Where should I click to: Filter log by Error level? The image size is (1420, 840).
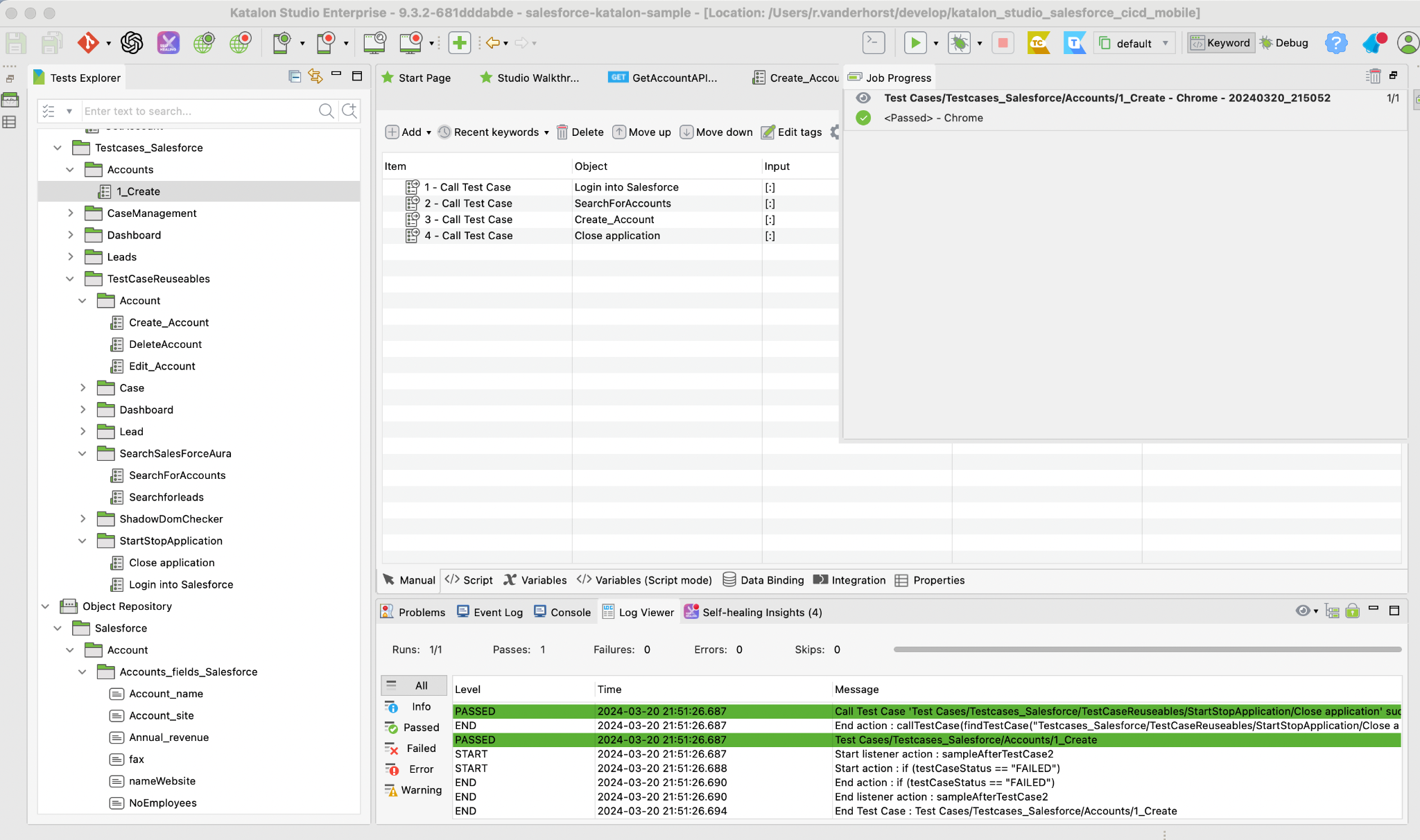click(x=414, y=769)
